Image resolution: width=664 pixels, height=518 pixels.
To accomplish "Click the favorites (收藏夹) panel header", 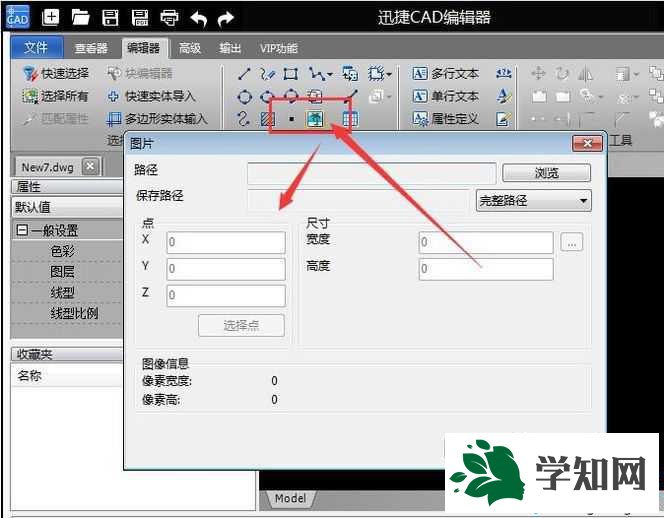I will (x=67, y=354).
